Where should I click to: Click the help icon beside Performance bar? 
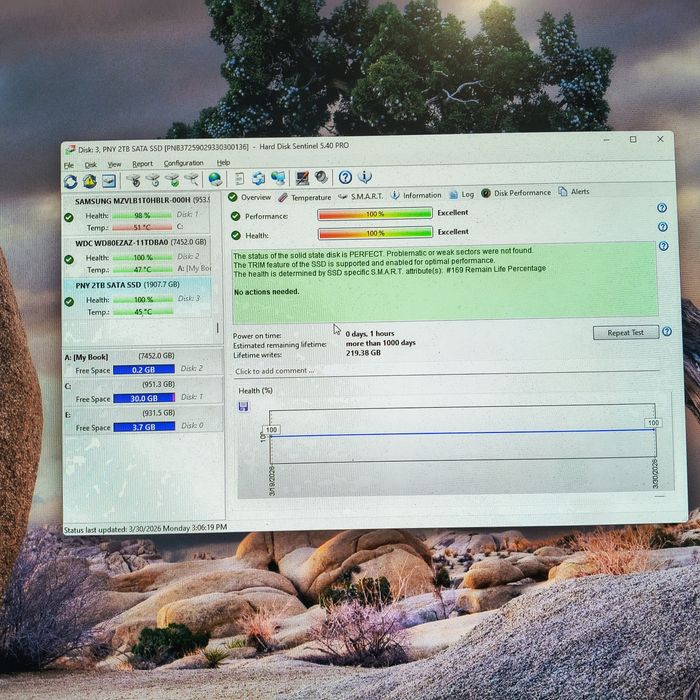tap(662, 208)
